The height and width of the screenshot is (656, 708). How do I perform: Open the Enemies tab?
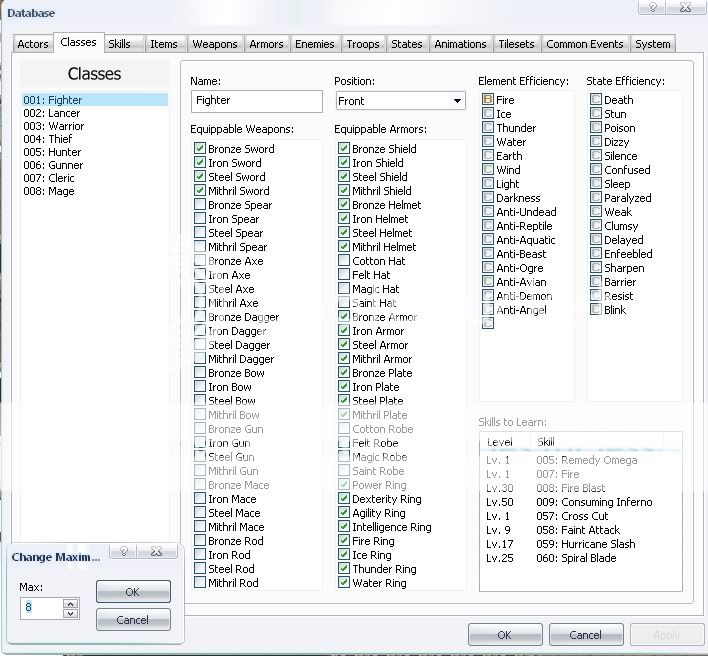coord(315,44)
